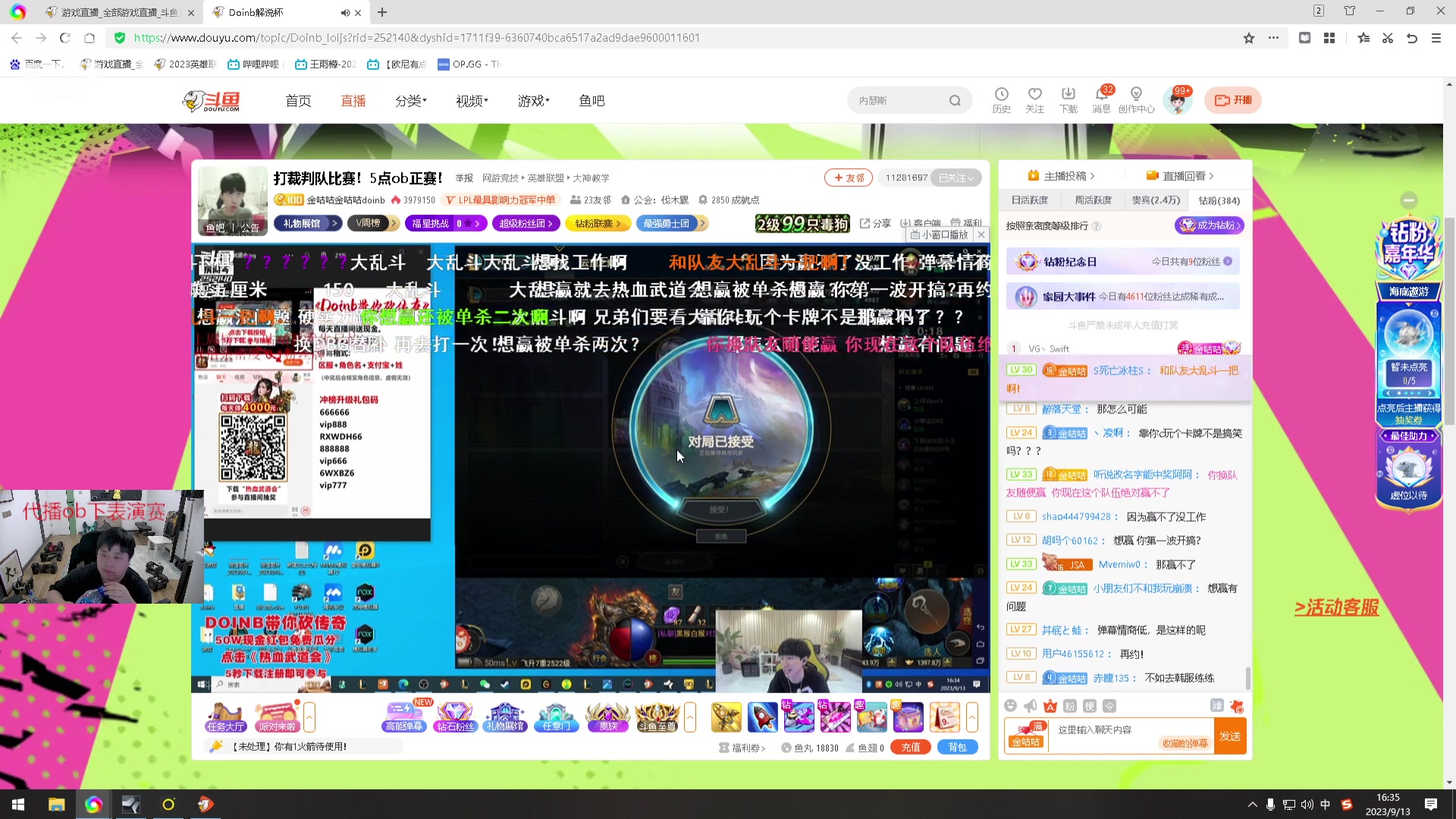
Task: Click the chat list scrollbar
Action: coord(1247,678)
